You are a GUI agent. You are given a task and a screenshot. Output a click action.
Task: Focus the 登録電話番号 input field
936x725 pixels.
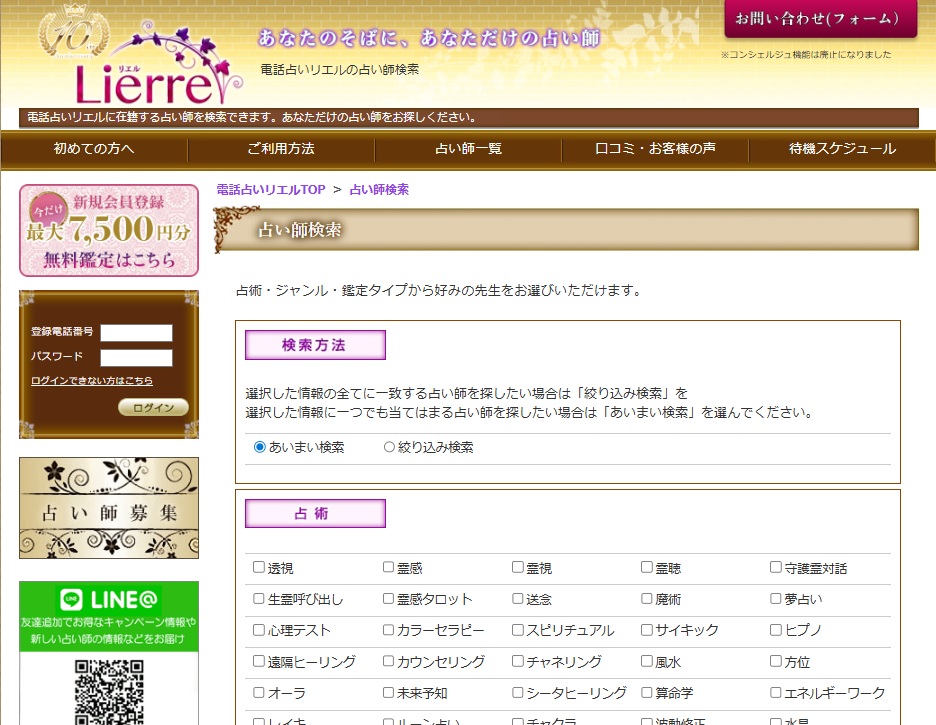pyautogui.click(x=136, y=332)
